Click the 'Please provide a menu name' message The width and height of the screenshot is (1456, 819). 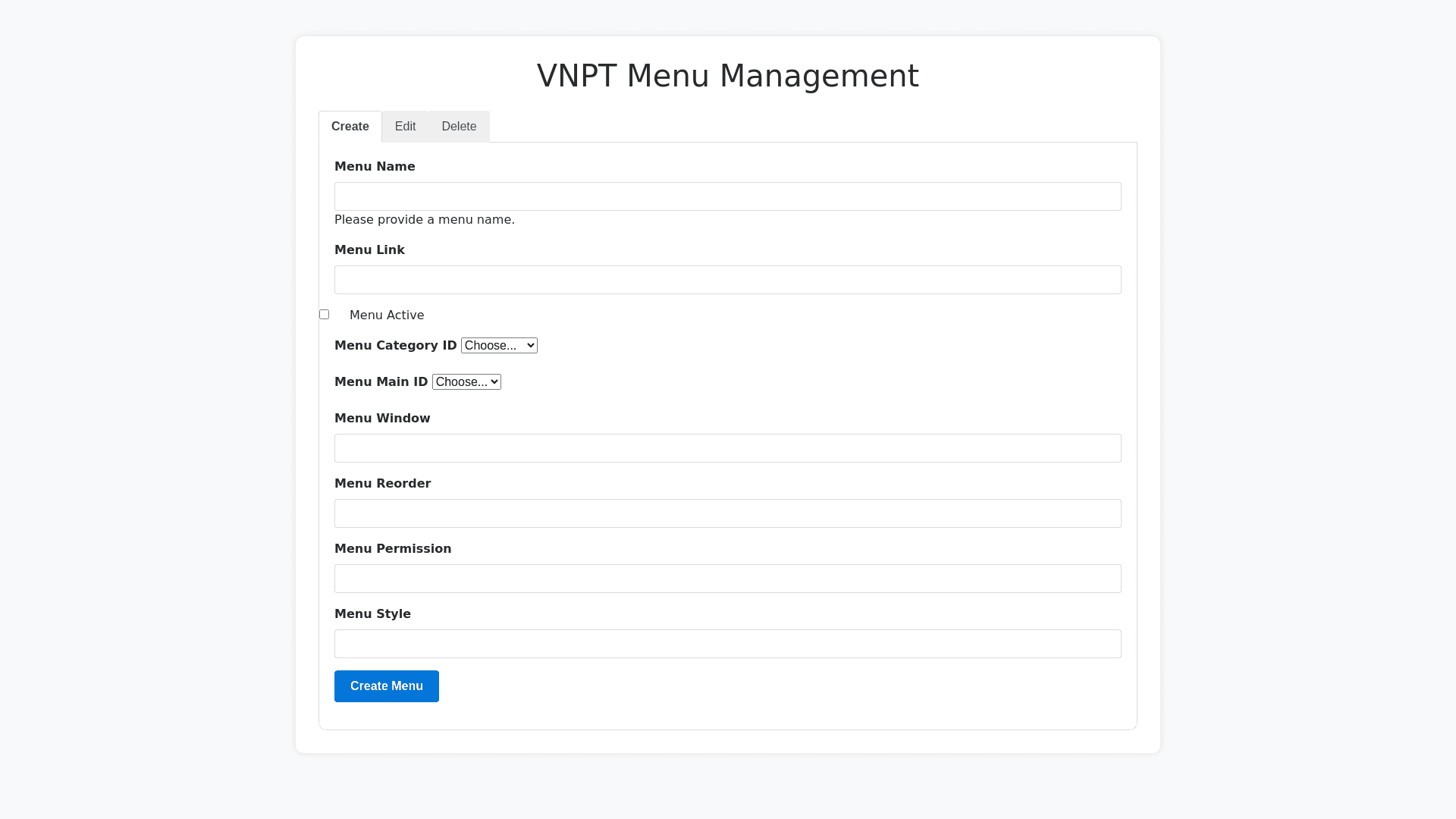click(424, 220)
